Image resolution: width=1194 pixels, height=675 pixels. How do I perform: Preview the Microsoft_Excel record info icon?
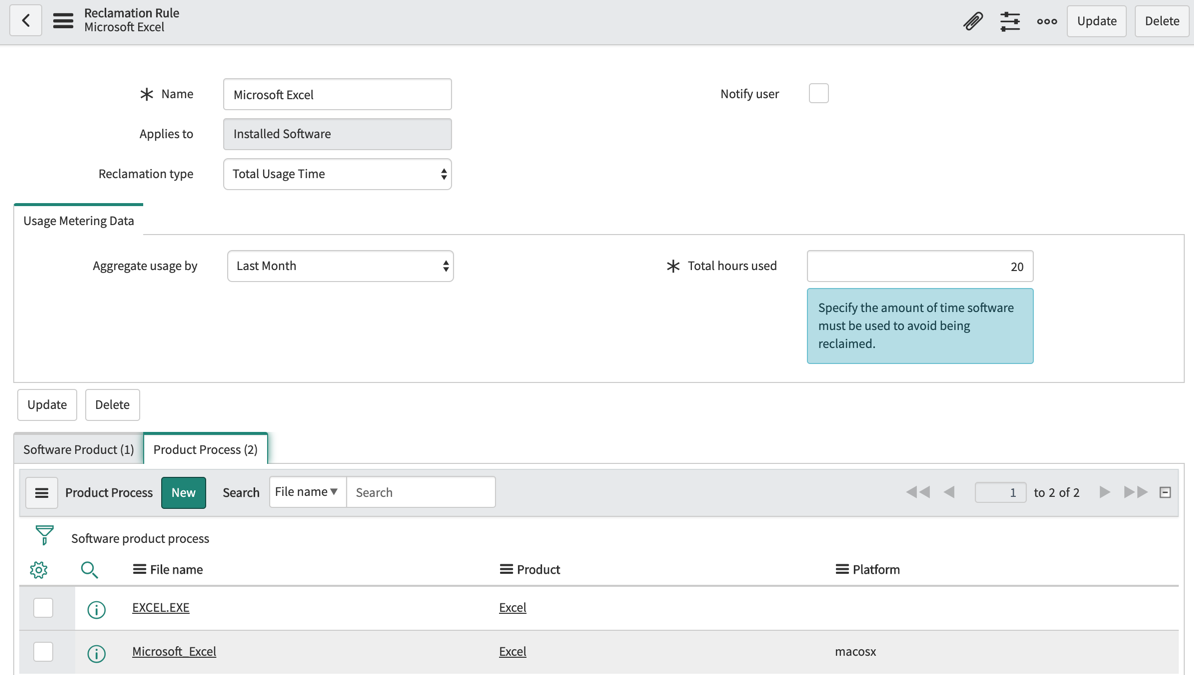96,654
